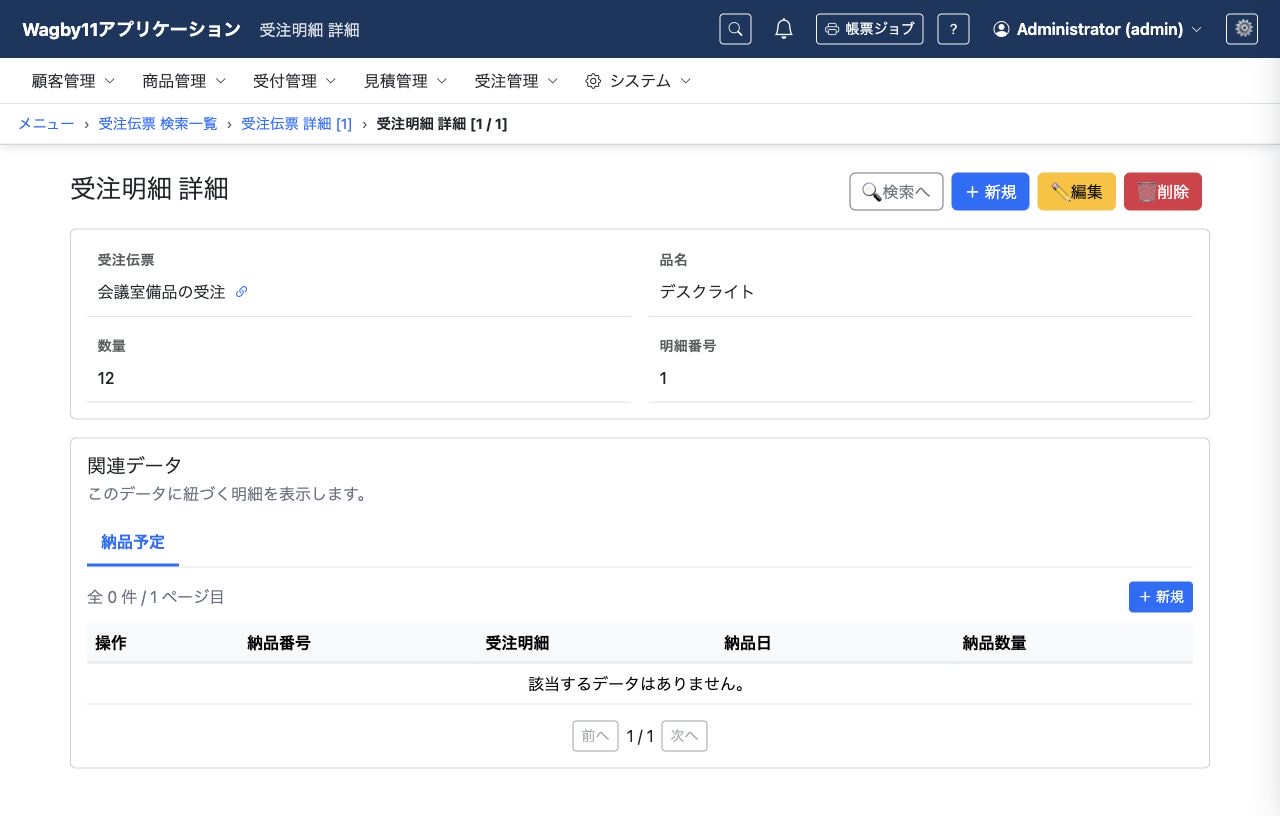
Task: Click the 帳票ジョブ printer button
Action: 869,29
